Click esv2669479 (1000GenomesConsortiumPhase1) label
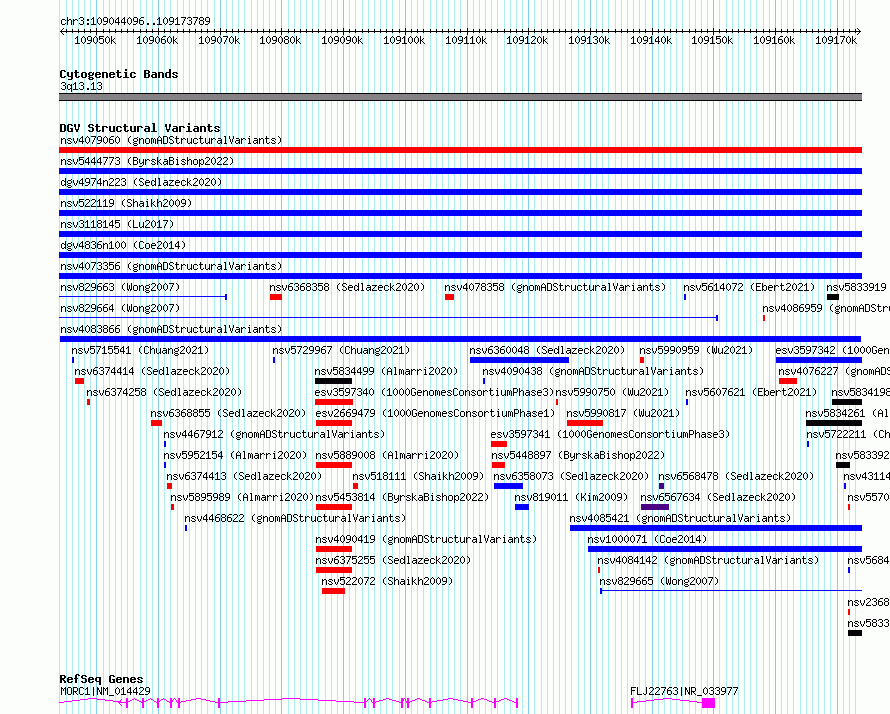Viewport: 890px width, 714px height. (x=435, y=413)
